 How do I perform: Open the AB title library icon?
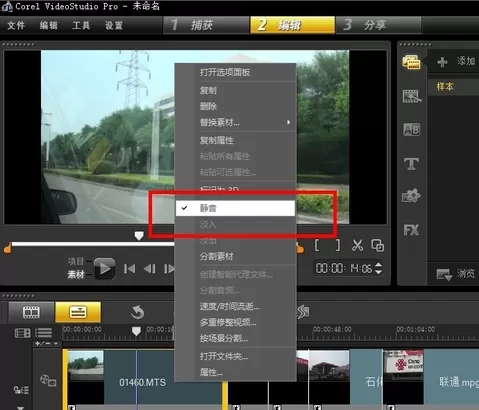pos(412,130)
